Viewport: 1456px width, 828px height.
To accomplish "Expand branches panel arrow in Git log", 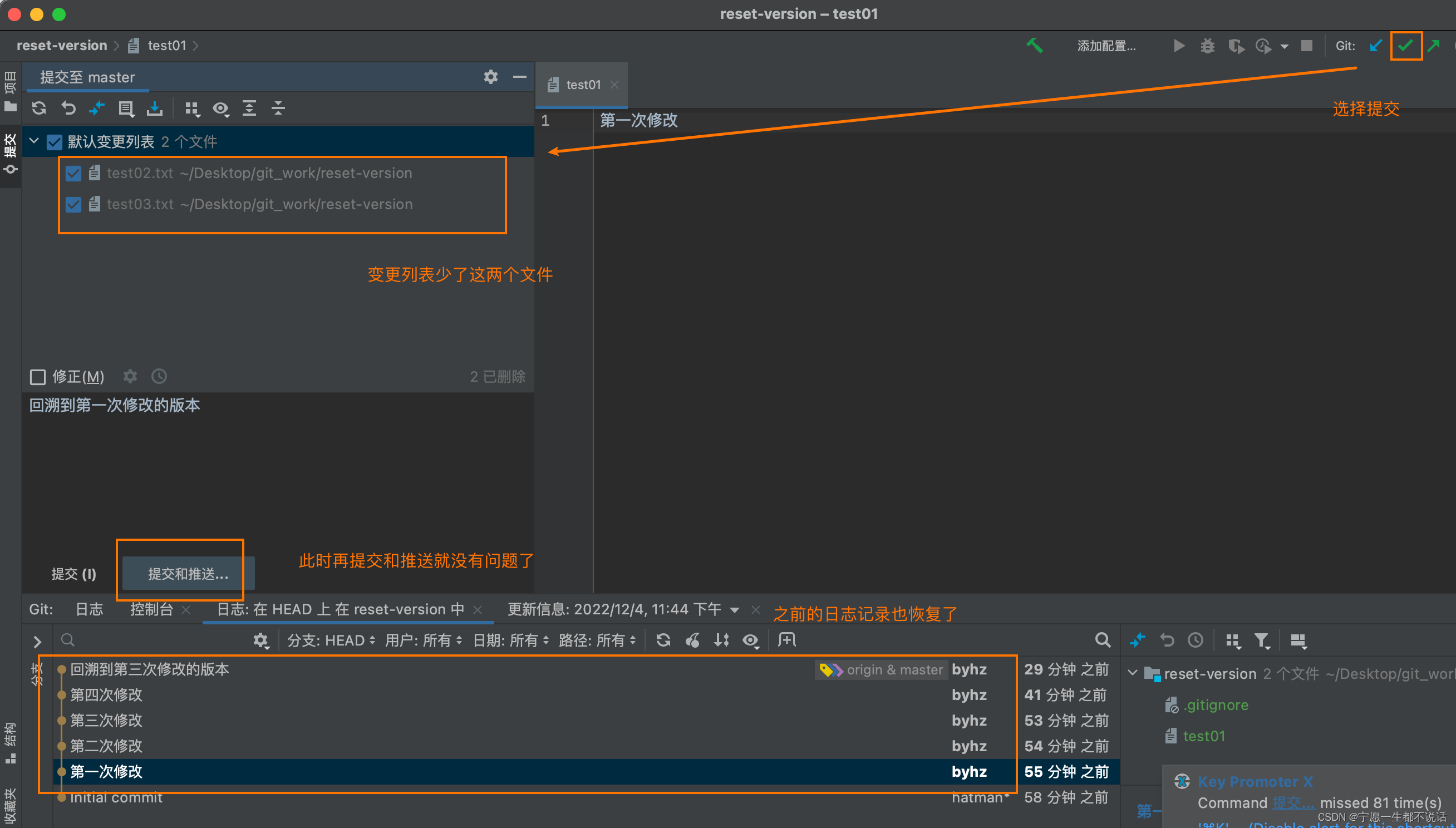I will pos(37,642).
